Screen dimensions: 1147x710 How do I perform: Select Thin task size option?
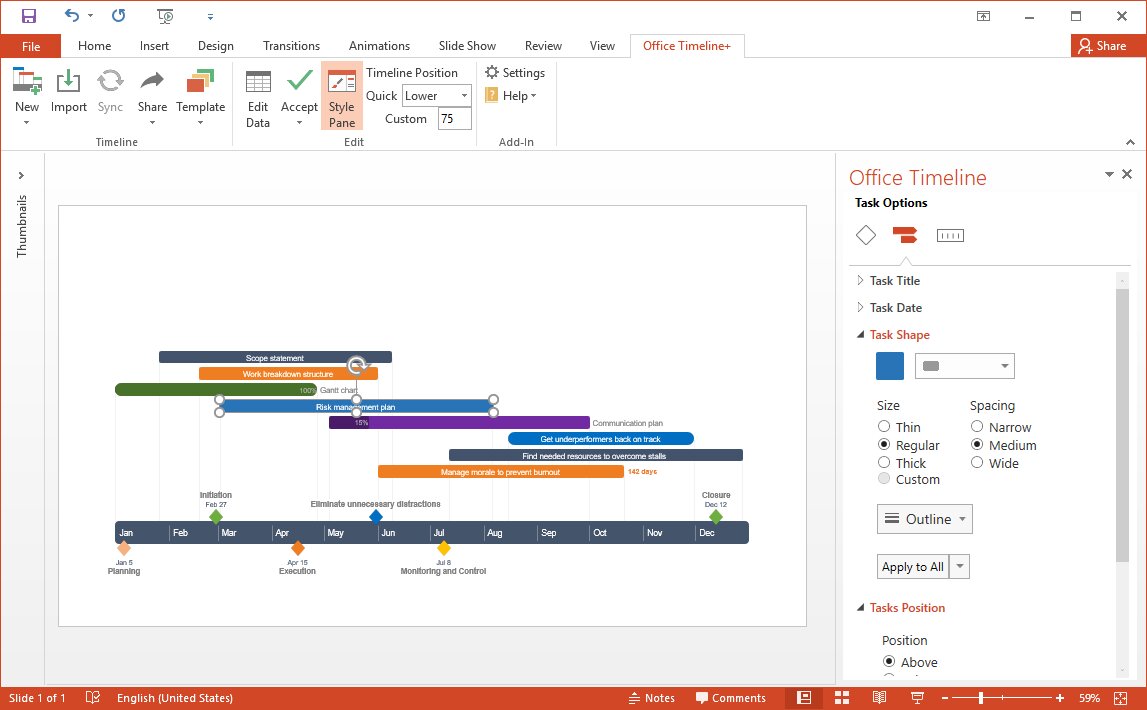(884, 427)
